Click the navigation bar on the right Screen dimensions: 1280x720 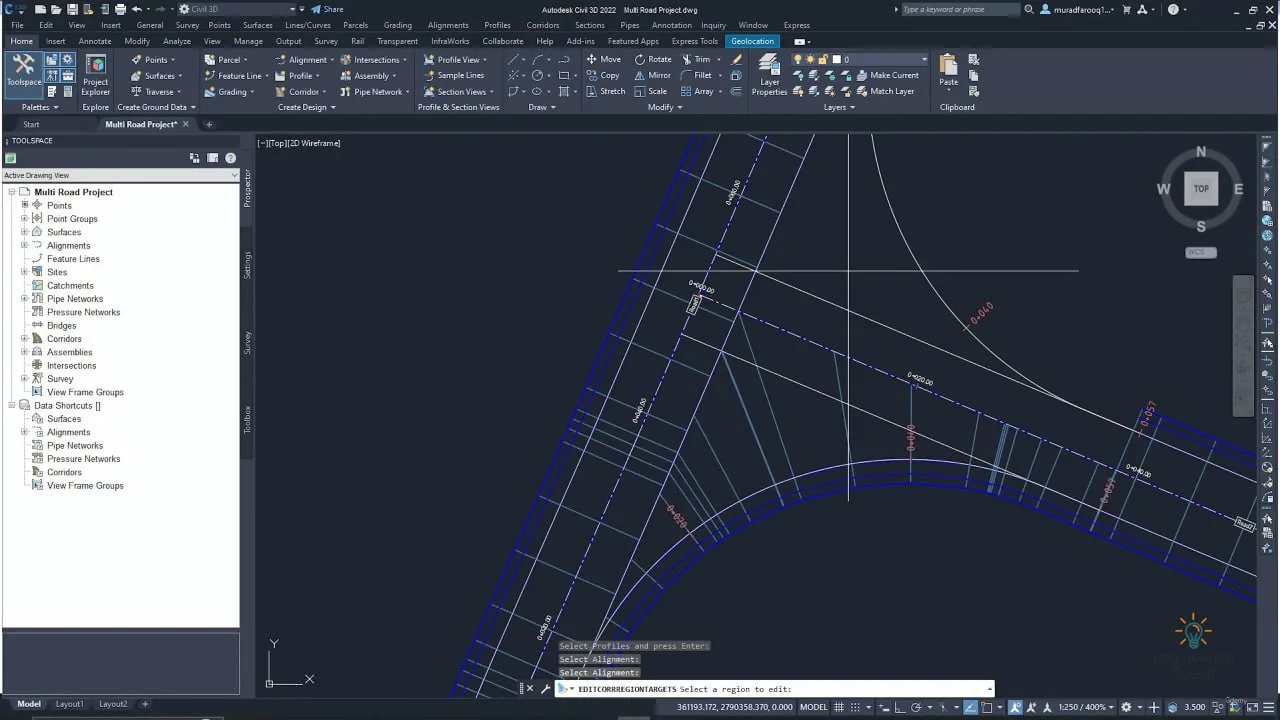1243,345
